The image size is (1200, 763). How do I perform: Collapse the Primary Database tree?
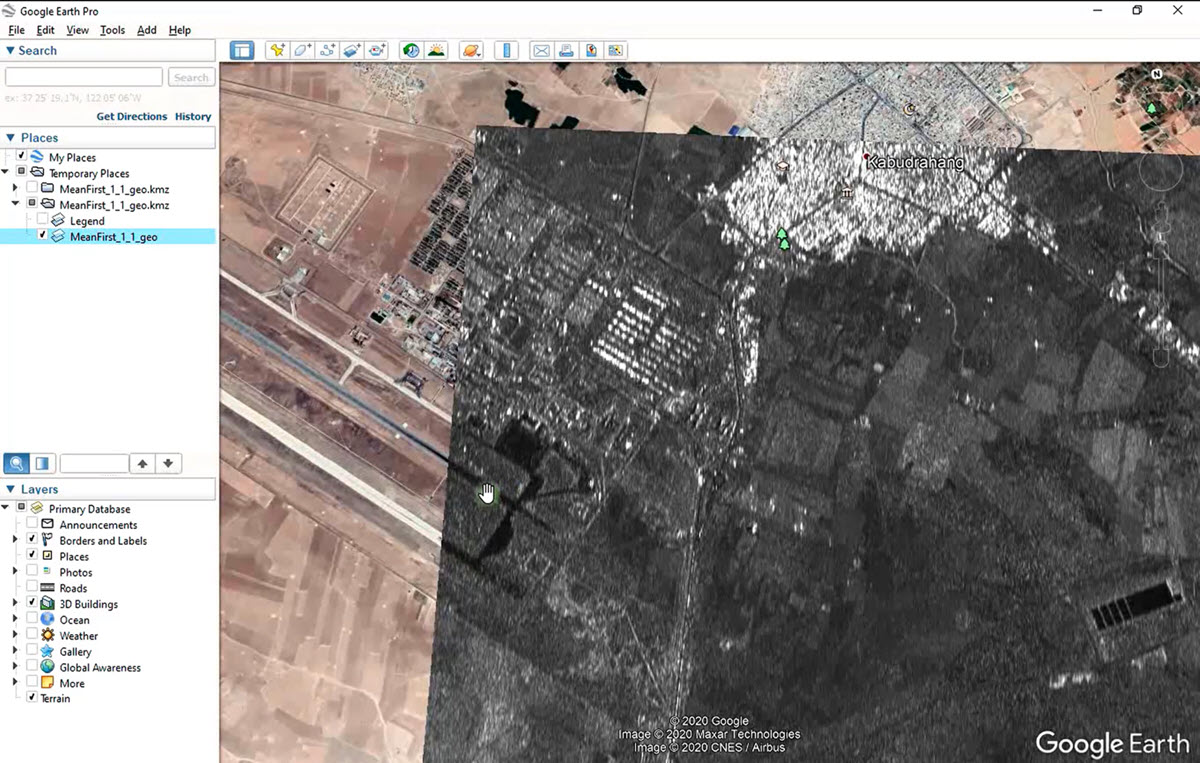[7, 509]
